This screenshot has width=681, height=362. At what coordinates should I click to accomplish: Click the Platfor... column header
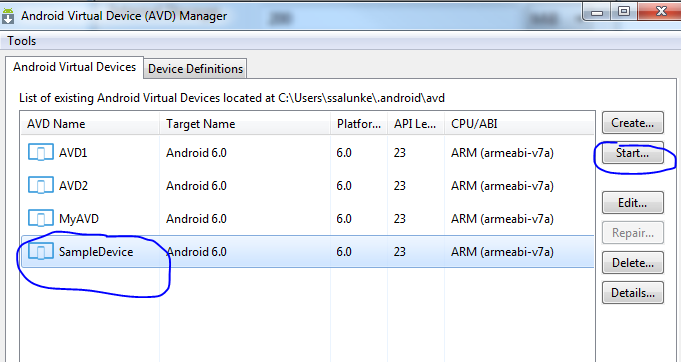(359, 124)
